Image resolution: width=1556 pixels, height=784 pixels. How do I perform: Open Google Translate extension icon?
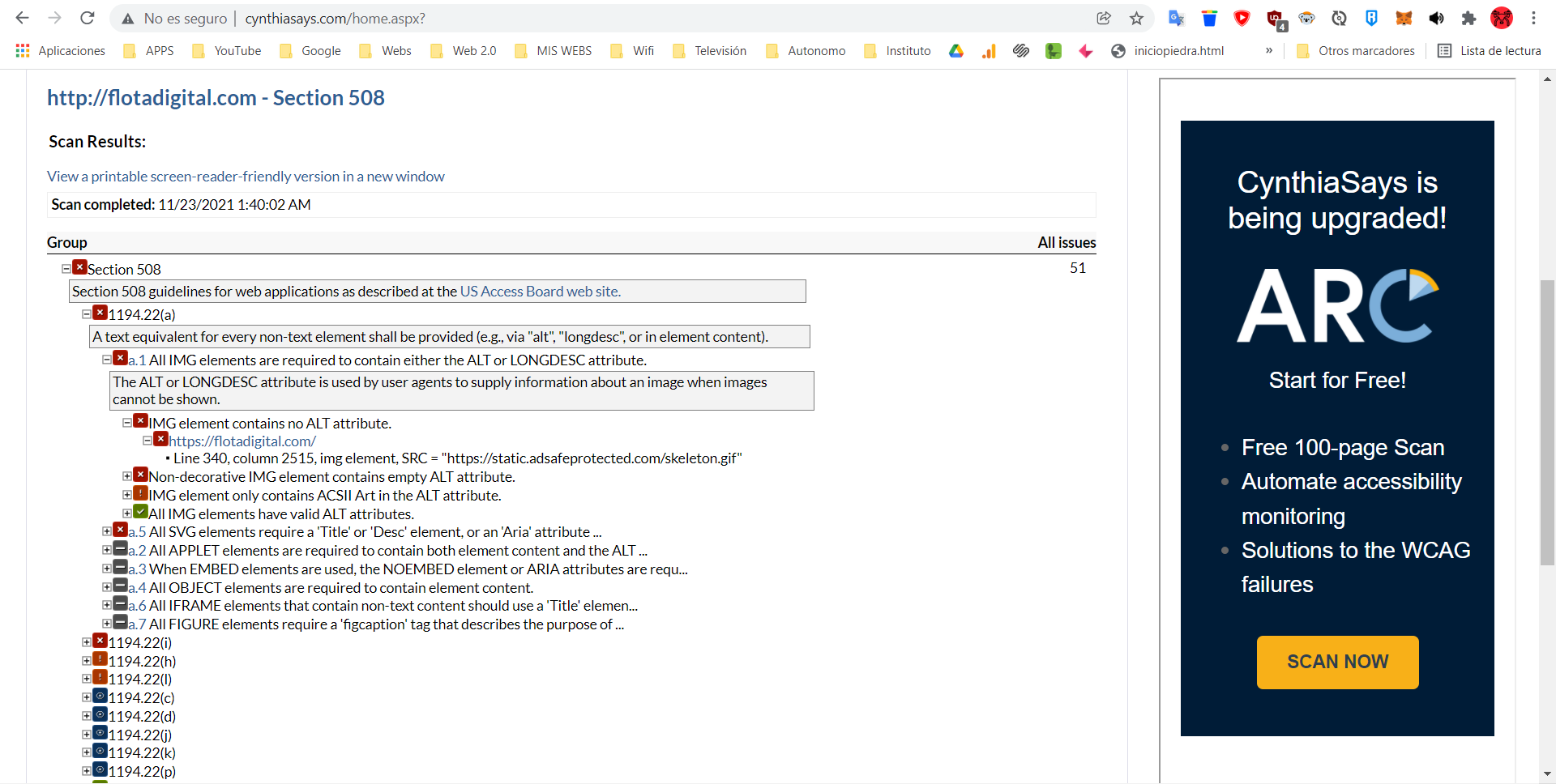click(x=1177, y=18)
